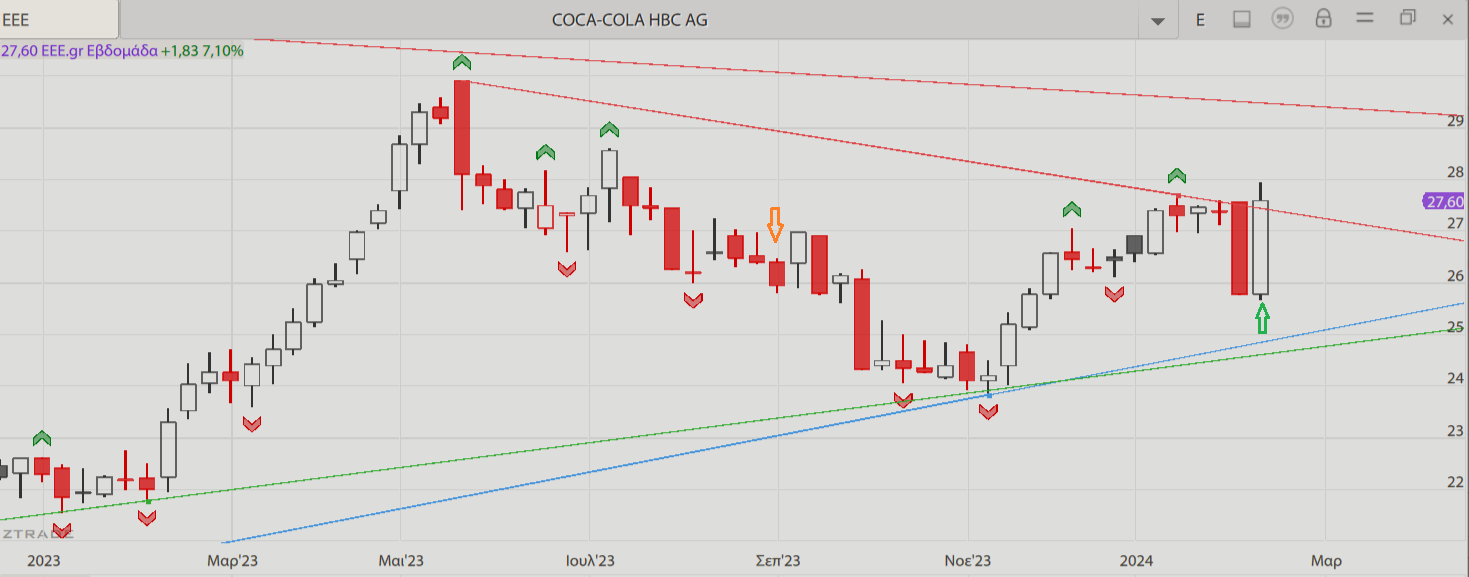1469x577 pixels.
Task: Click the tall red candle at the May 2023 peak
Action: click(461, 127)
